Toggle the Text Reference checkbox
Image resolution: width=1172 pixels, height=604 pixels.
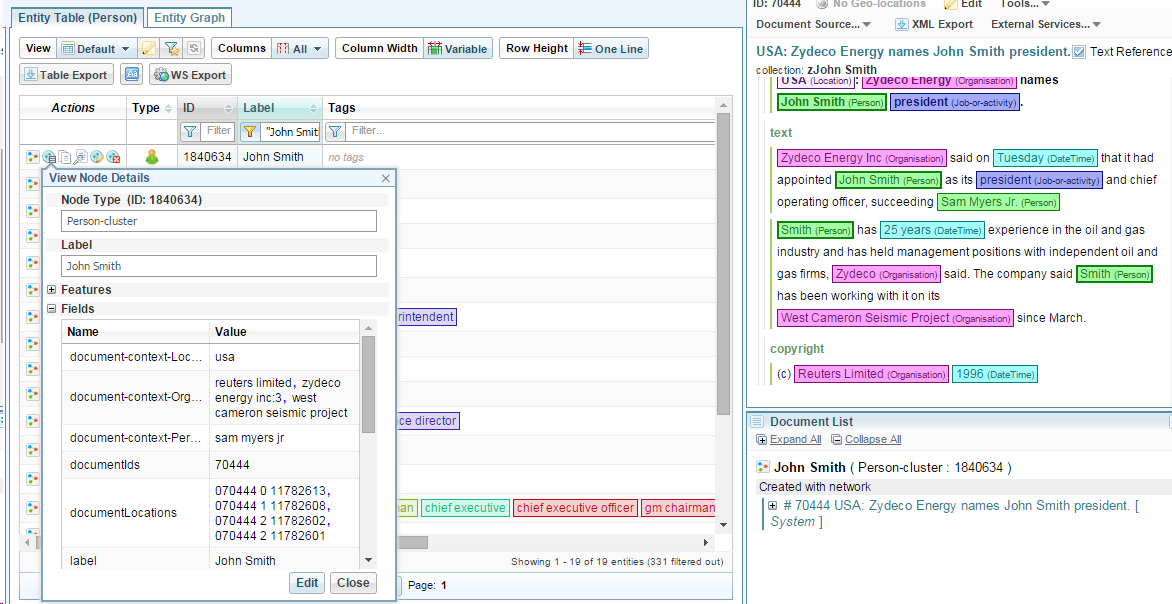(1079, 52)
